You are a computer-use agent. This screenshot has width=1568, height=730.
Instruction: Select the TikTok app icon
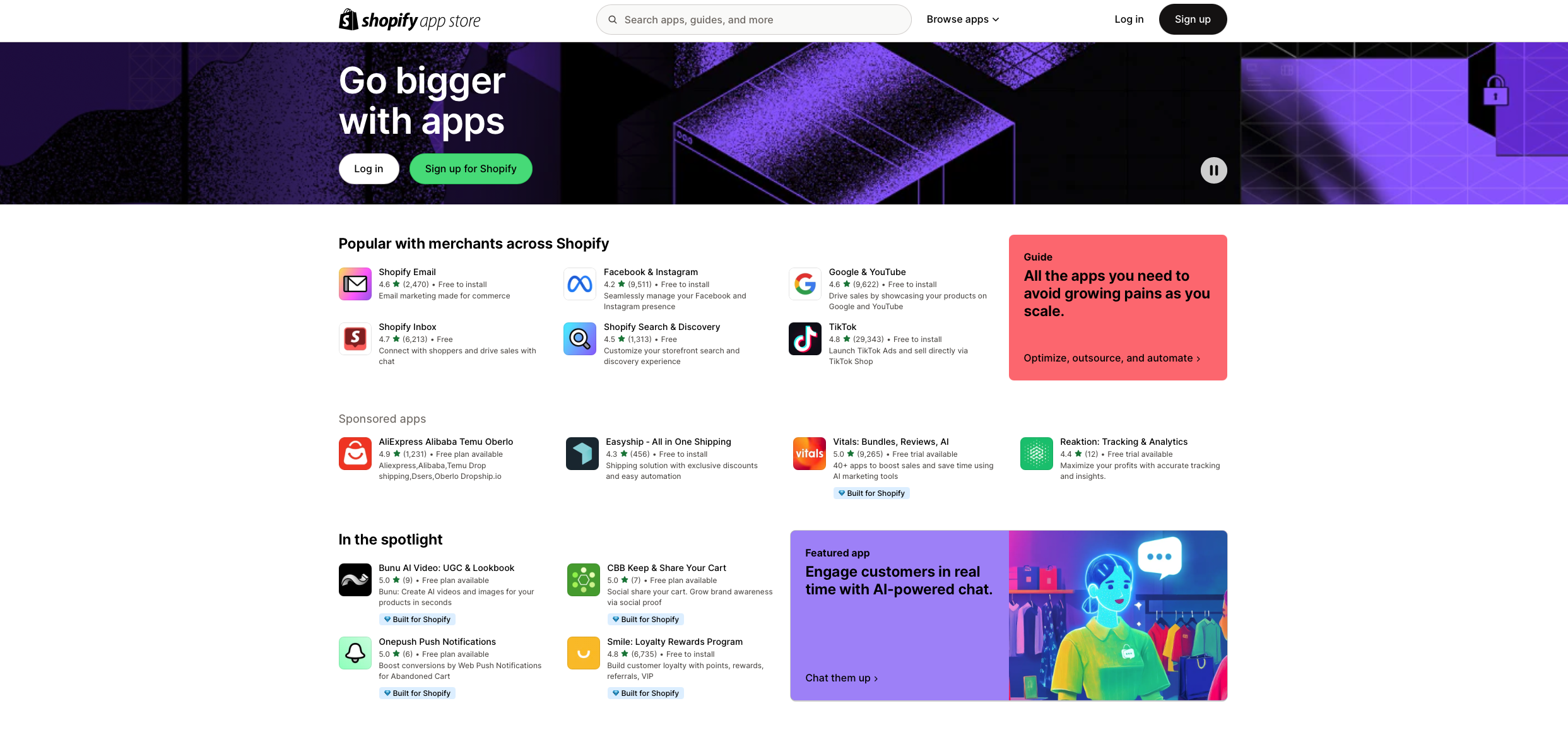805,339
